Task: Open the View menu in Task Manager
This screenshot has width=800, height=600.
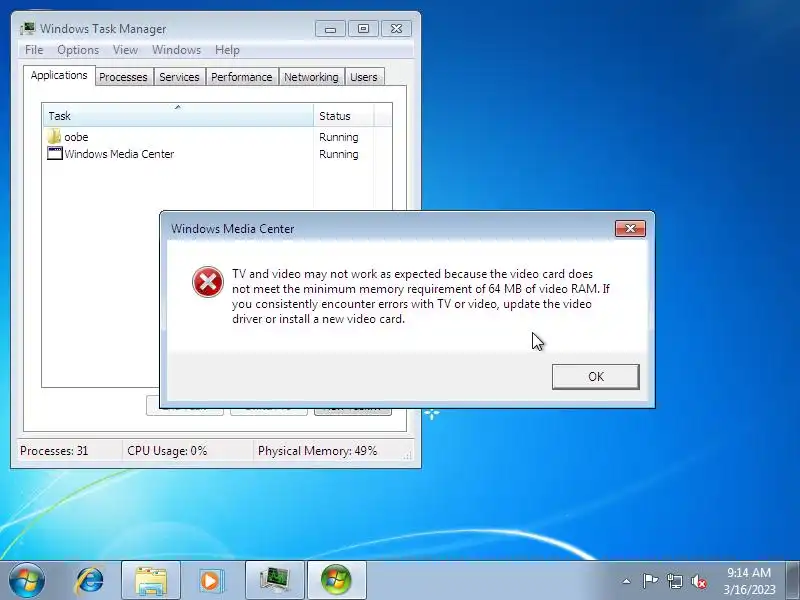Action: click(x=125, y=50)
